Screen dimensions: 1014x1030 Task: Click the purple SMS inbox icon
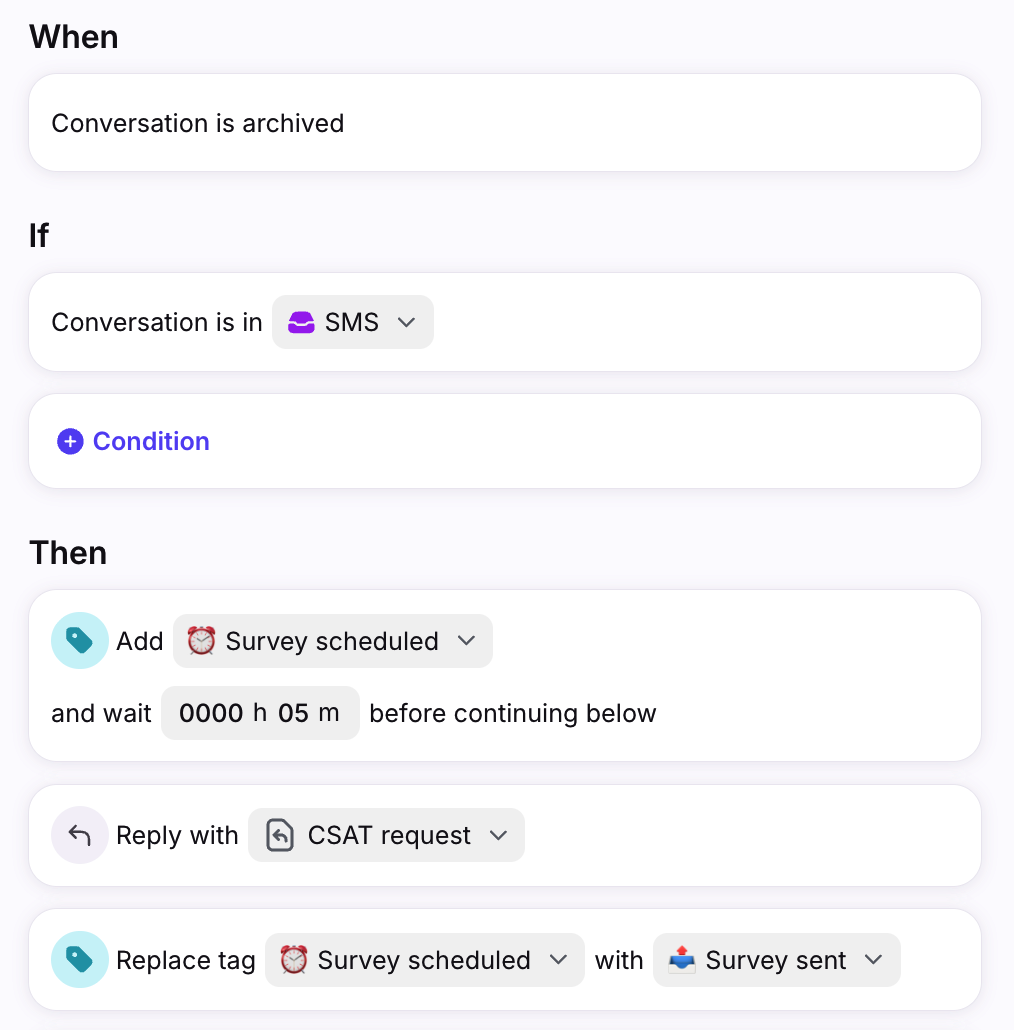click(x=301, y=322)
